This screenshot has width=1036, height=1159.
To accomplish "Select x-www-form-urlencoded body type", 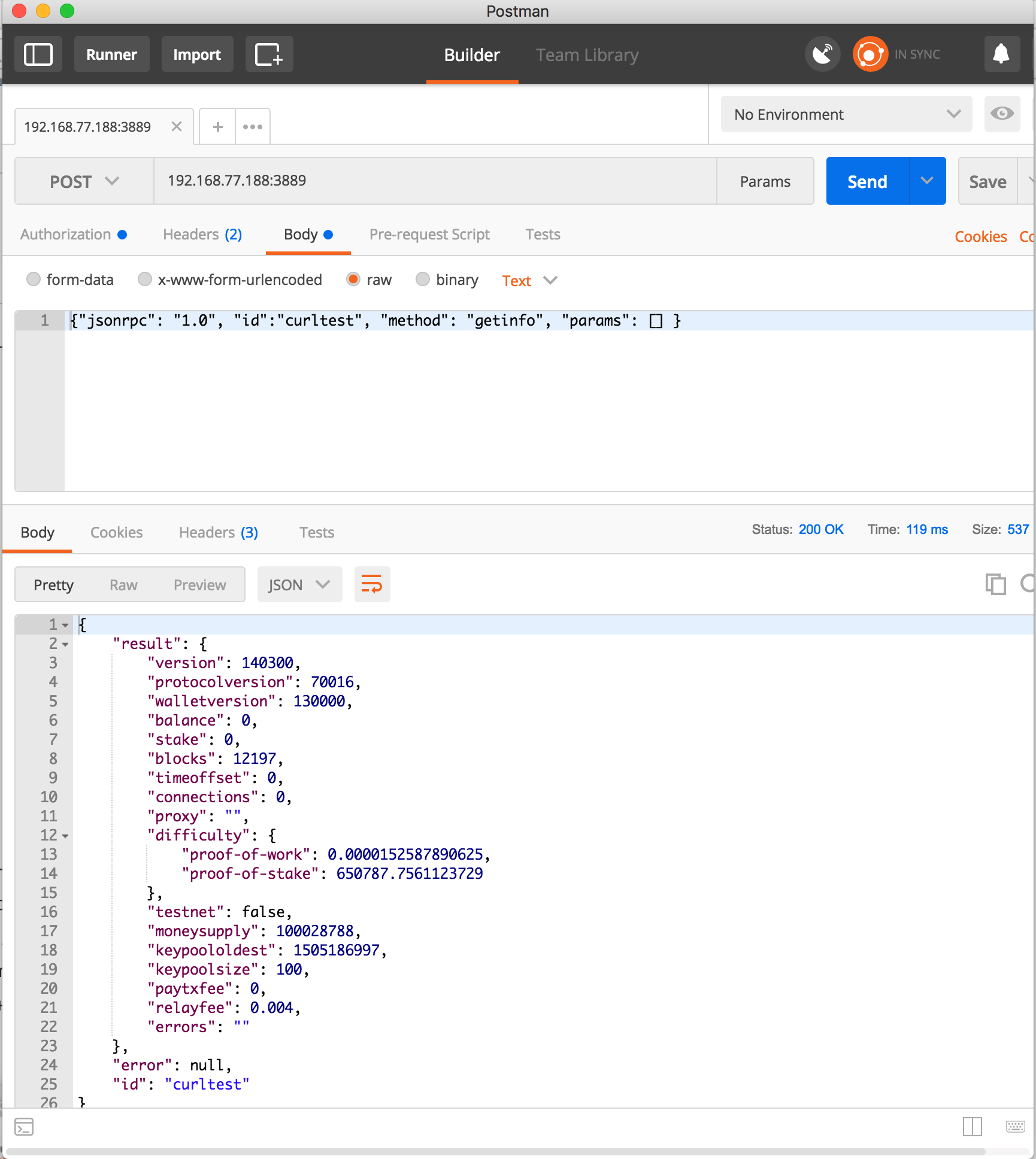I will click(x=145, y=280).
